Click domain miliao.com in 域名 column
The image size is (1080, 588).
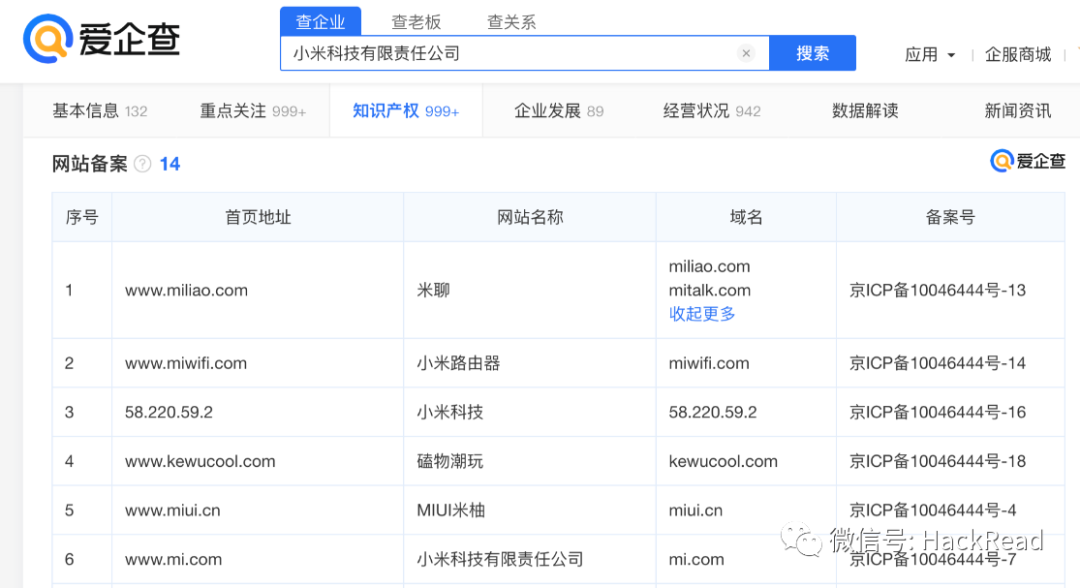click(x=709, y=266)
